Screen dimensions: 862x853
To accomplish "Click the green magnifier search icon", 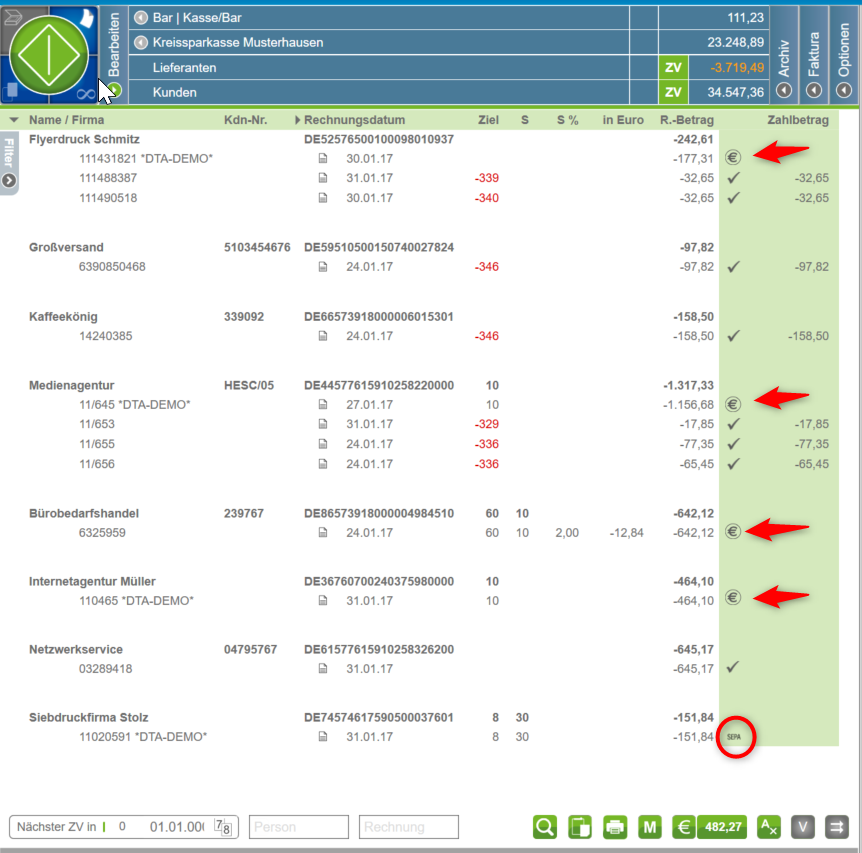I will coord(545,827).
